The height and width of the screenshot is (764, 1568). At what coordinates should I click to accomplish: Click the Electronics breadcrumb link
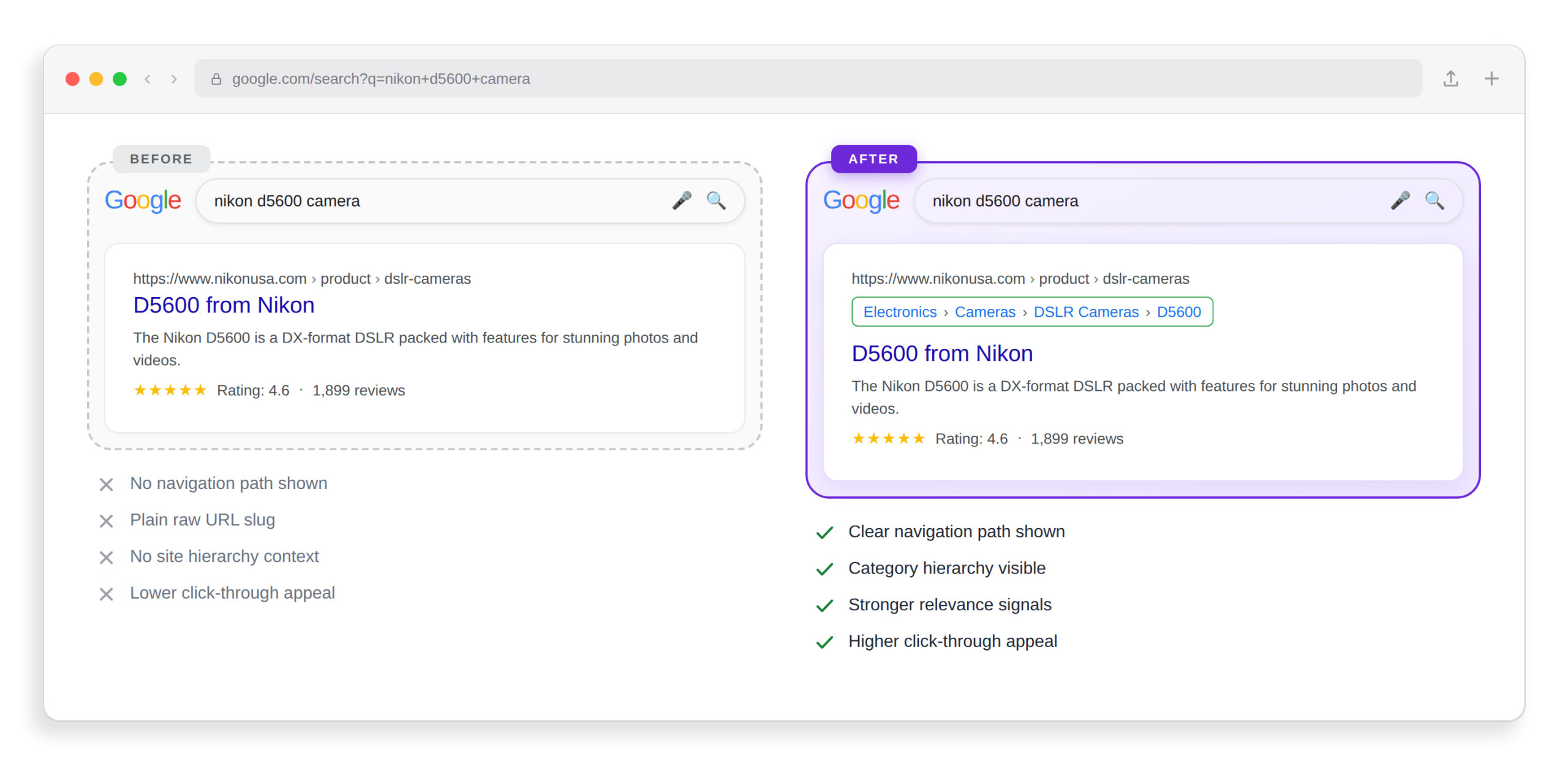pos(900,312)
